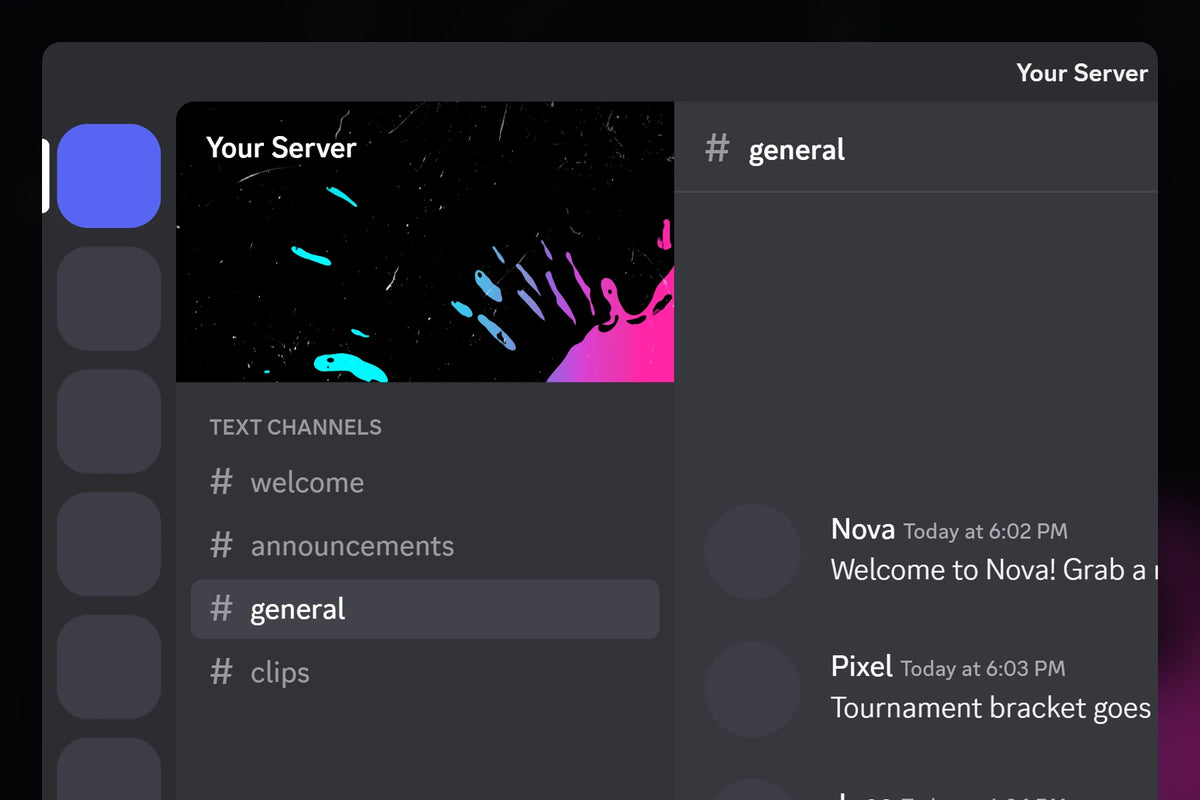Click the hash icon beside clips
The image size is (1200, 800).
pyautogui.click(x=221, y=672)
